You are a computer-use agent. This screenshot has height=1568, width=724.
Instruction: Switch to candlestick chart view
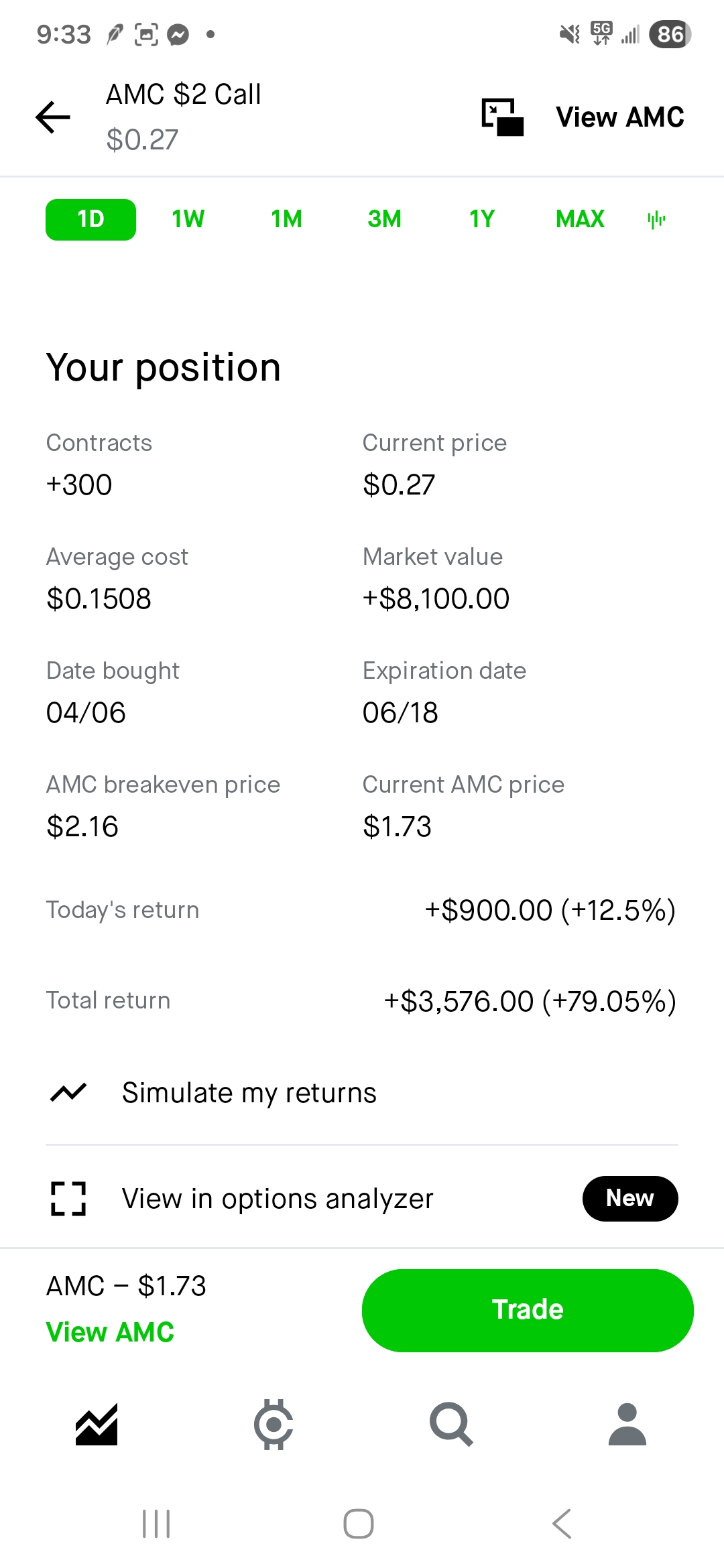[656, 219]
